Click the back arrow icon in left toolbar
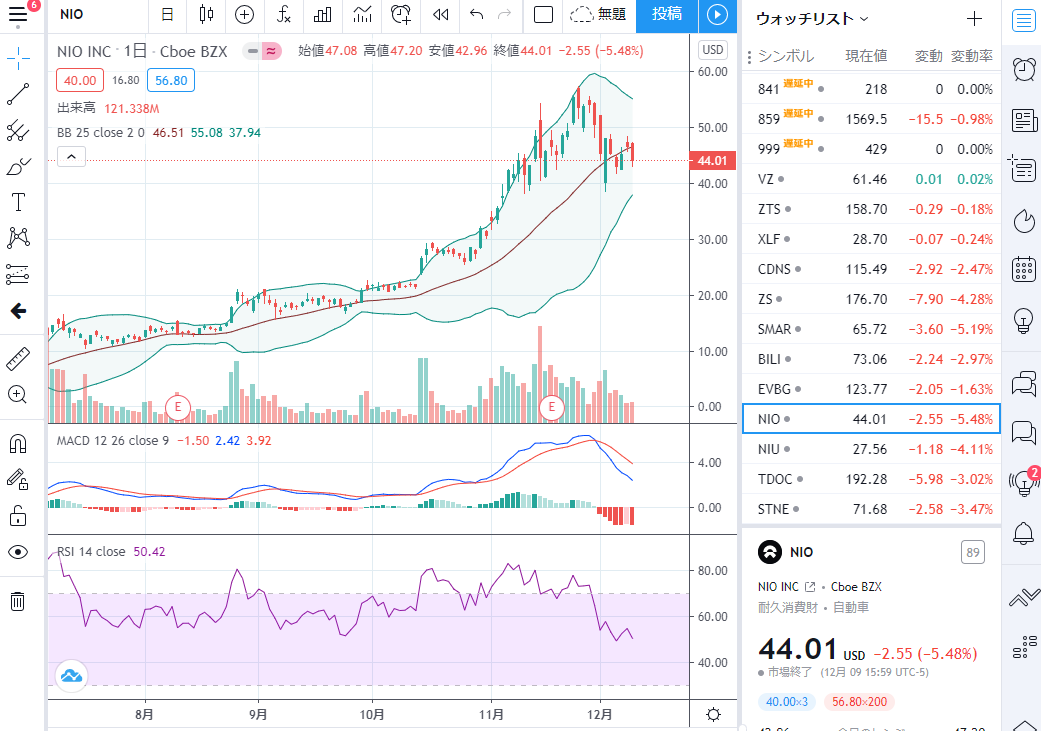Image resolution: width=1041 pixels, height=731 pixels. tap(18, 310)
